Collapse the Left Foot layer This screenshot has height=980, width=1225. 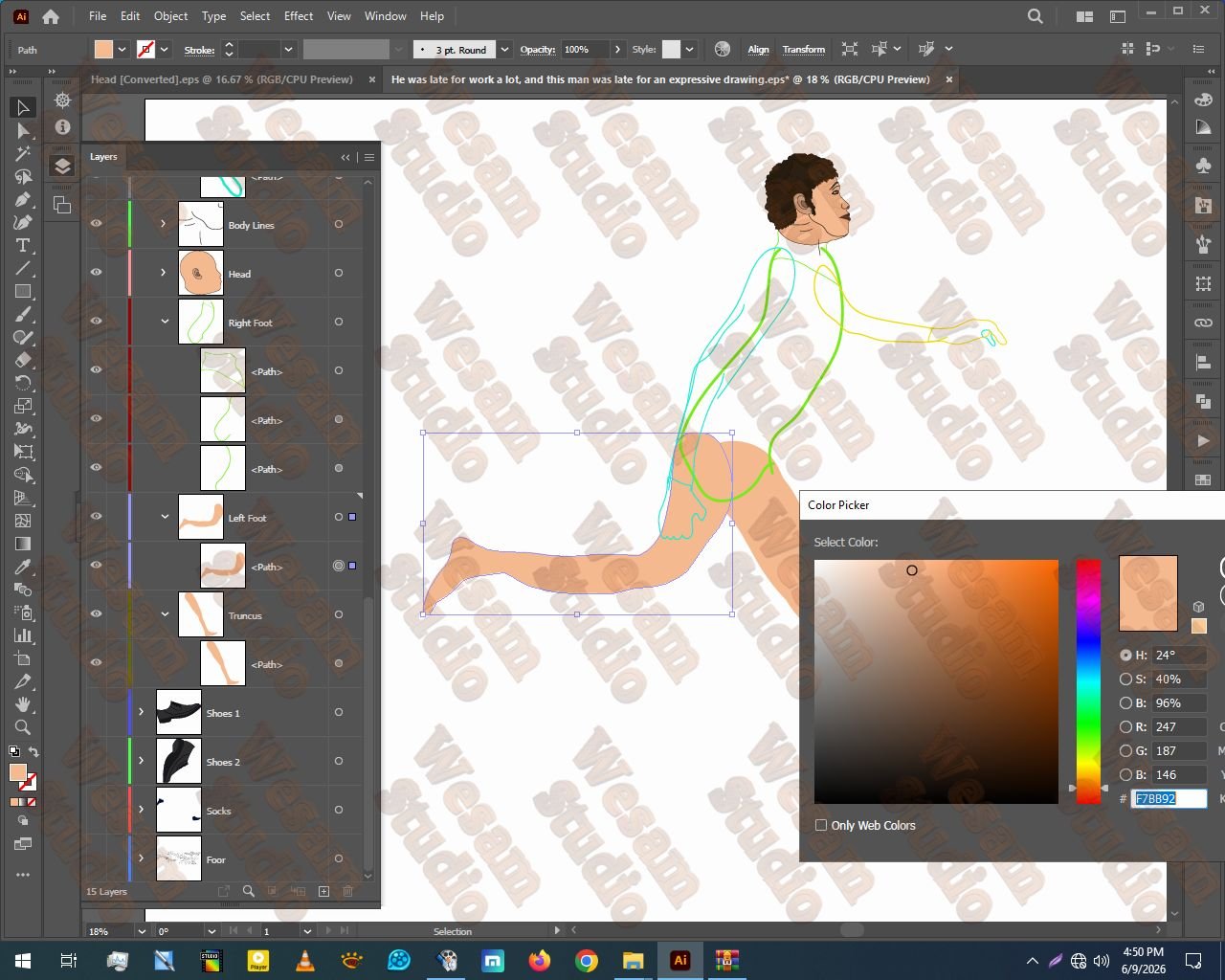(164, 517)
